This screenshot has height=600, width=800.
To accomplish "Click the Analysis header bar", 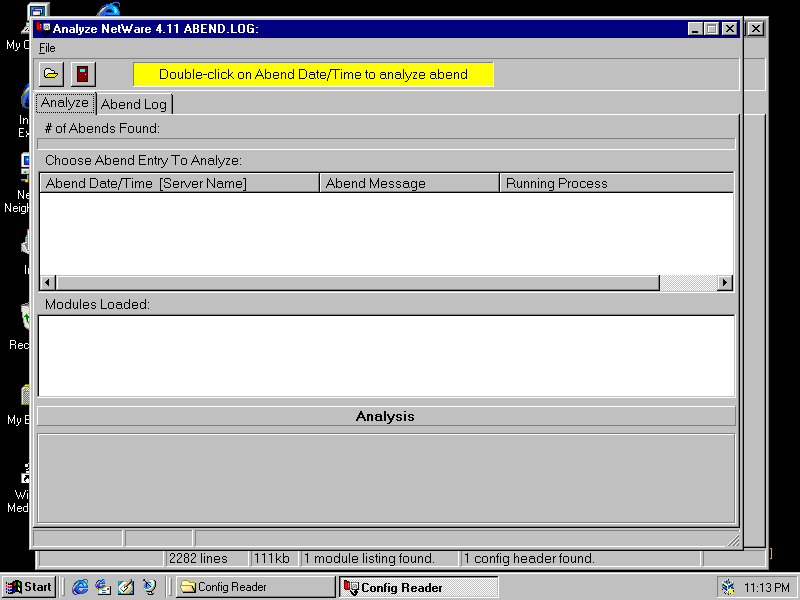I will point(386,416).
